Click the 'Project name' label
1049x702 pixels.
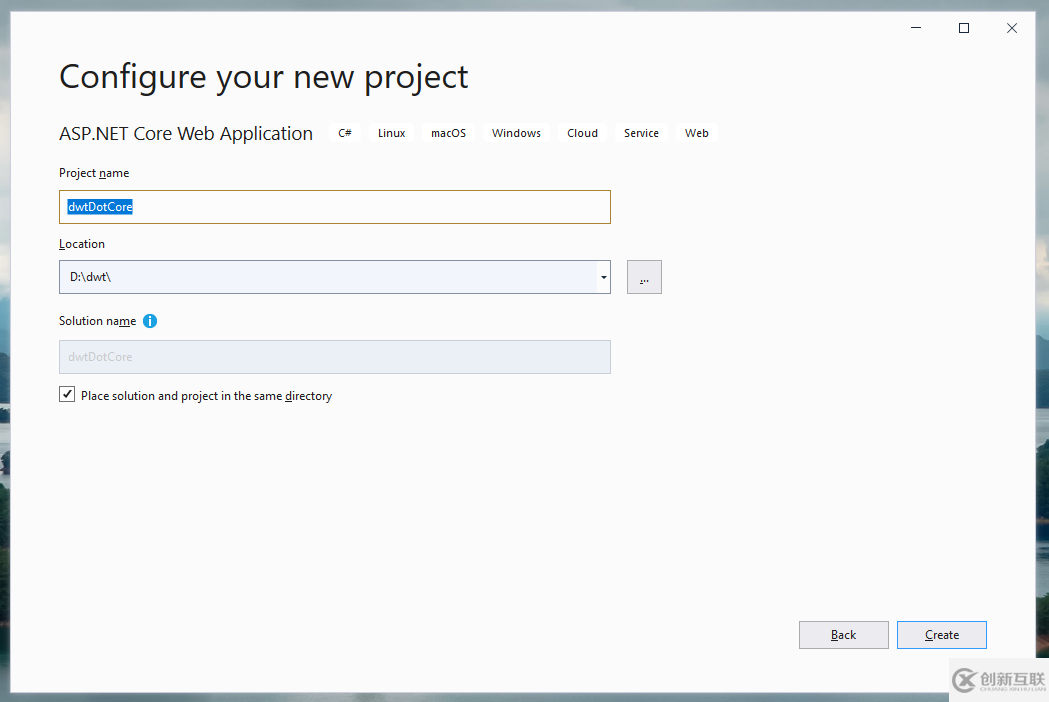(94, 173)
